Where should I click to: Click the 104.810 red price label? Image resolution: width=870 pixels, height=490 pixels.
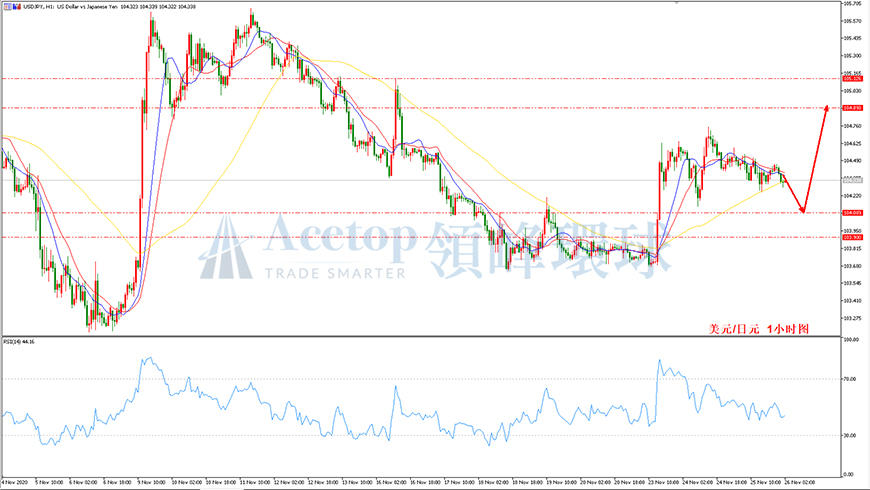[852, 108]
